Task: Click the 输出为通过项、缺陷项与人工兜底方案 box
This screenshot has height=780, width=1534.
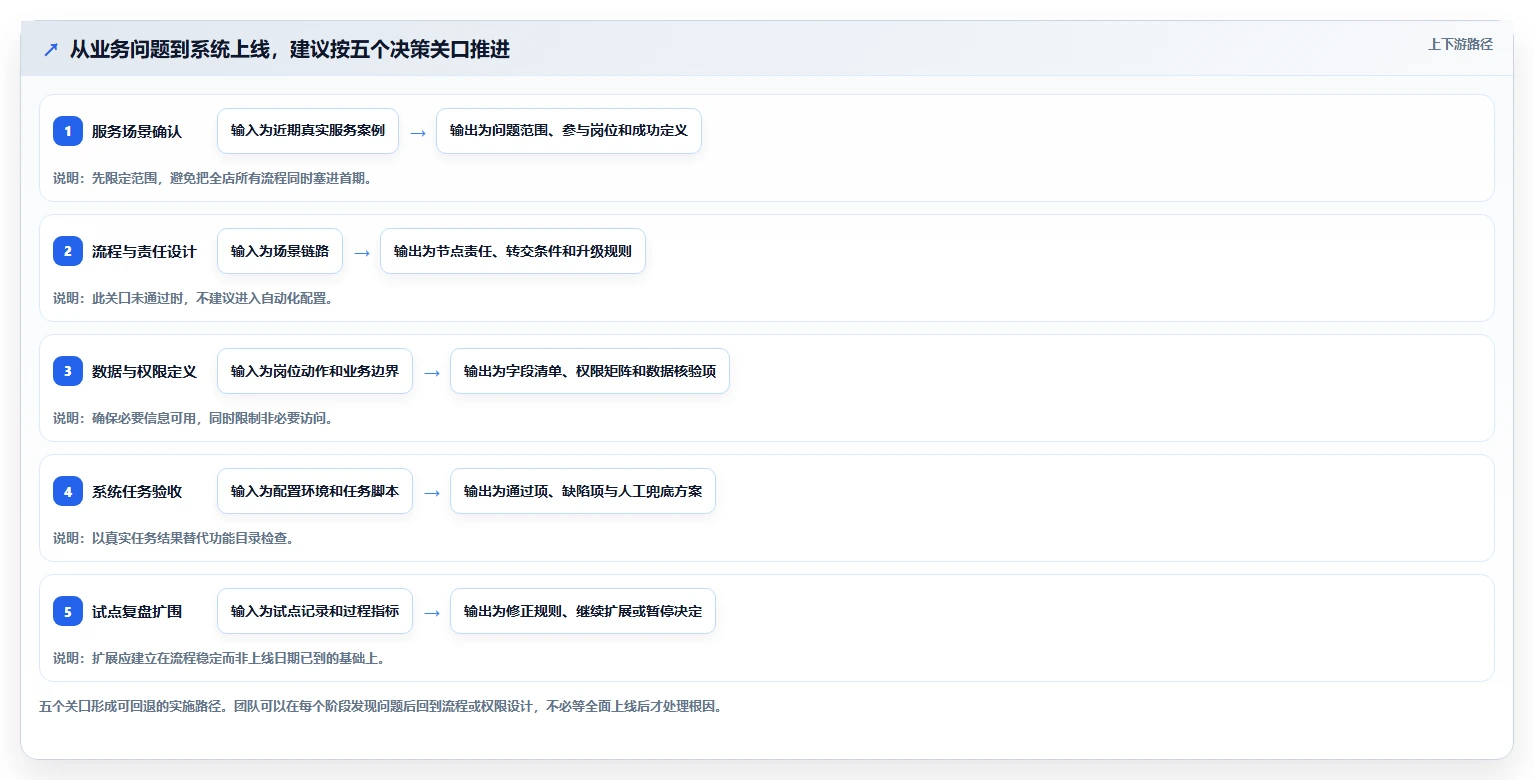Action: coord(583,491)
